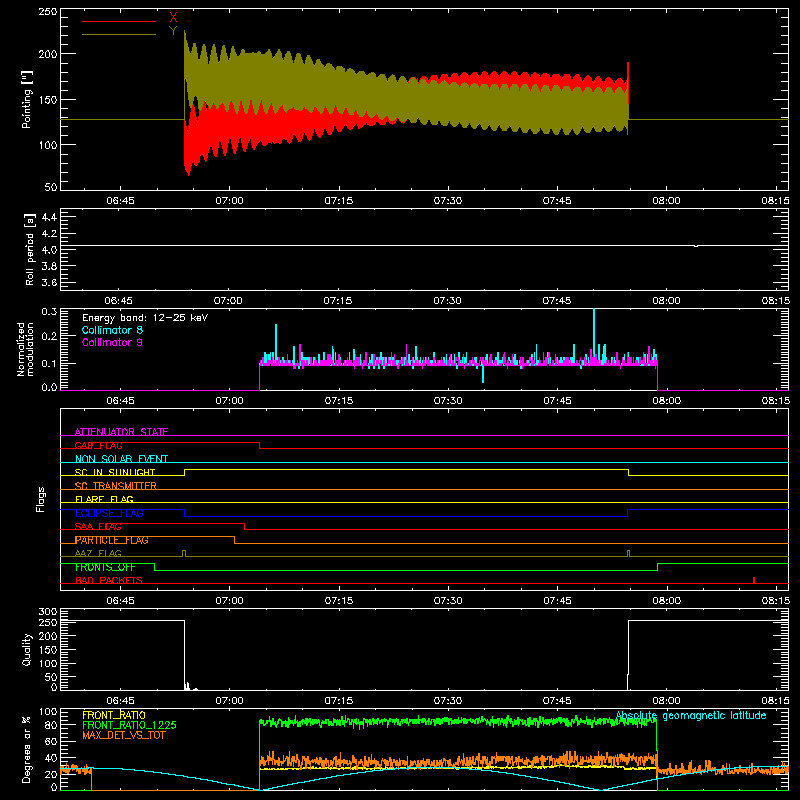This screenshot has height=800, width=800.
Task: Click the SC_TRANSMITTER flag label
Action: [x=116, y=486]
